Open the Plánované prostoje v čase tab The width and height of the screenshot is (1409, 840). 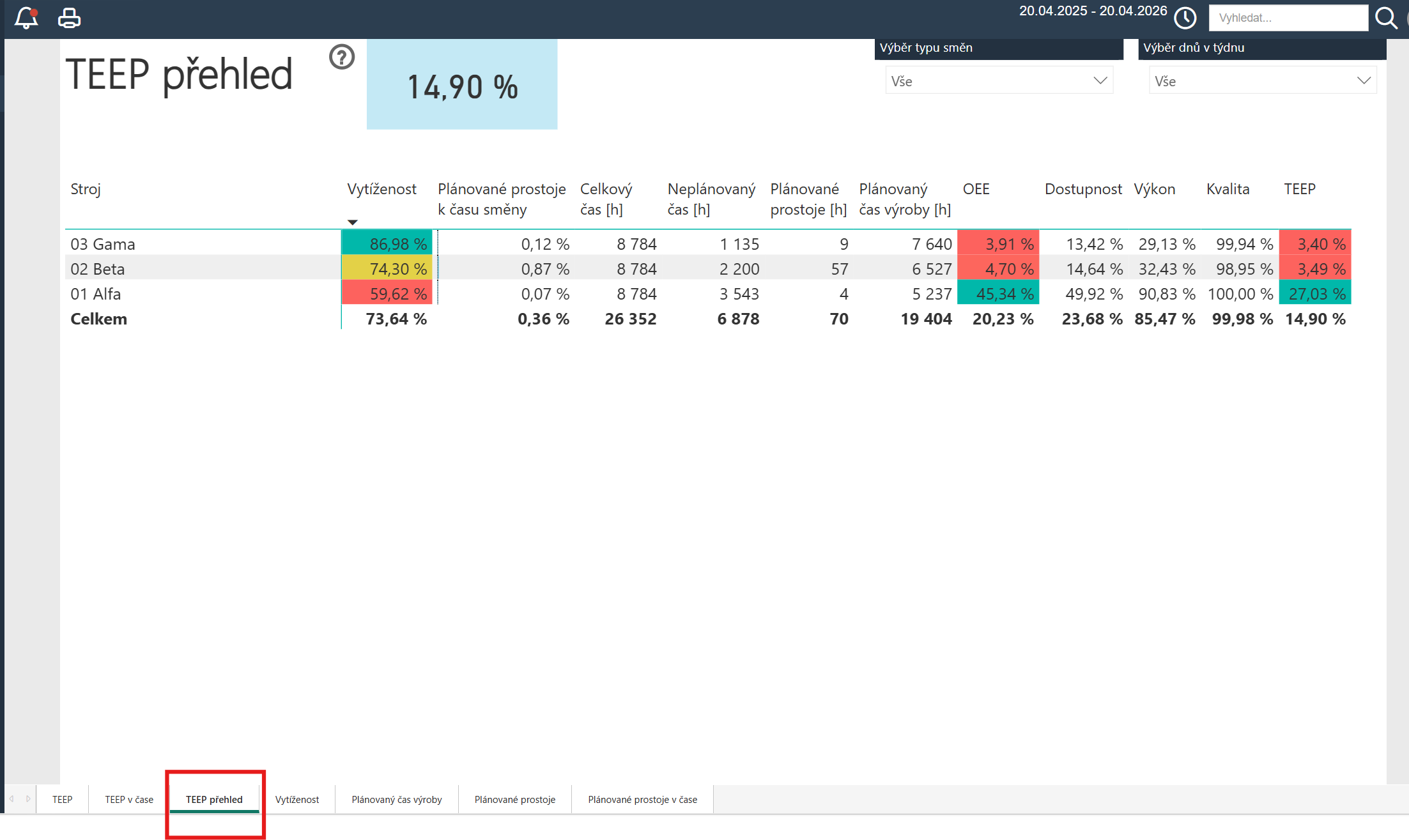click(x=643, y=799)
